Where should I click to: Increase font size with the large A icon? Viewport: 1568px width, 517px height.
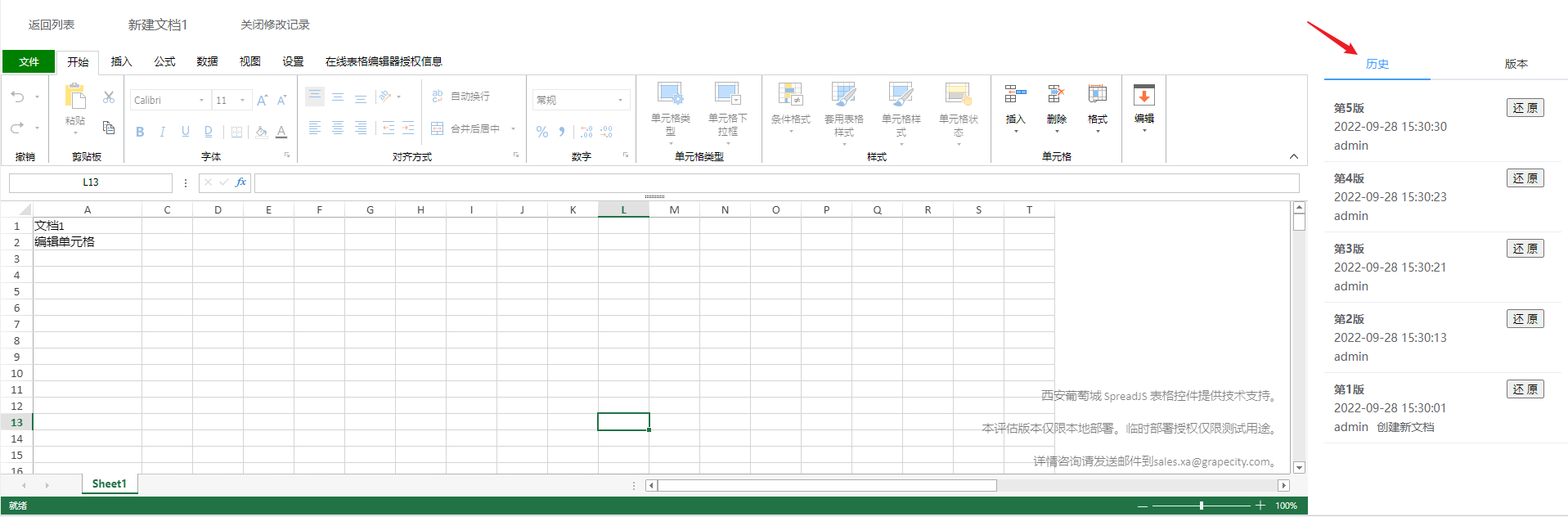pos(262,100)
